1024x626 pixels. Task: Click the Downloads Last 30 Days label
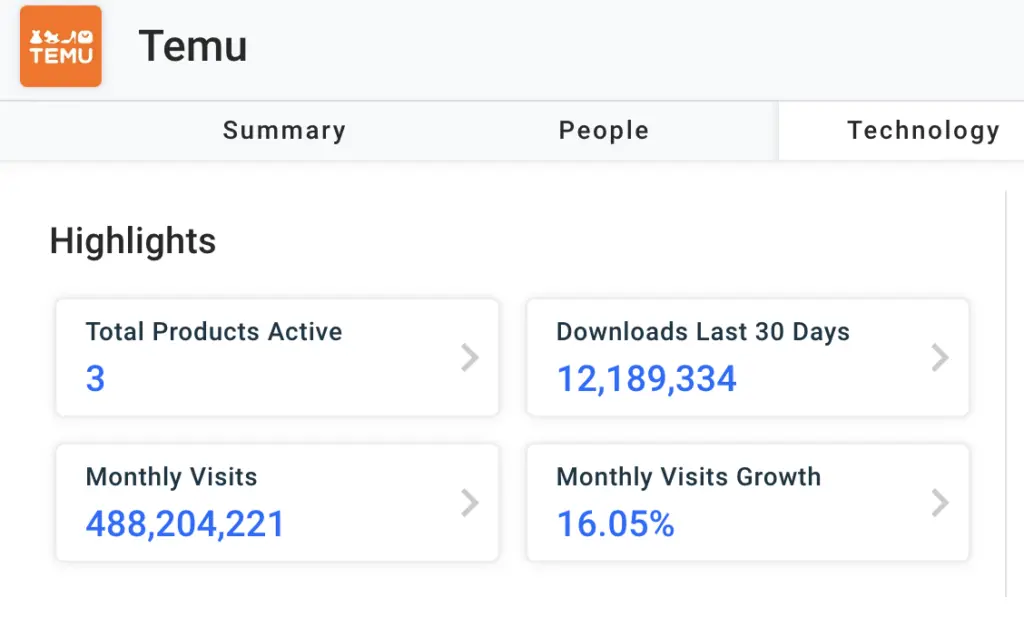pos(703,332)
